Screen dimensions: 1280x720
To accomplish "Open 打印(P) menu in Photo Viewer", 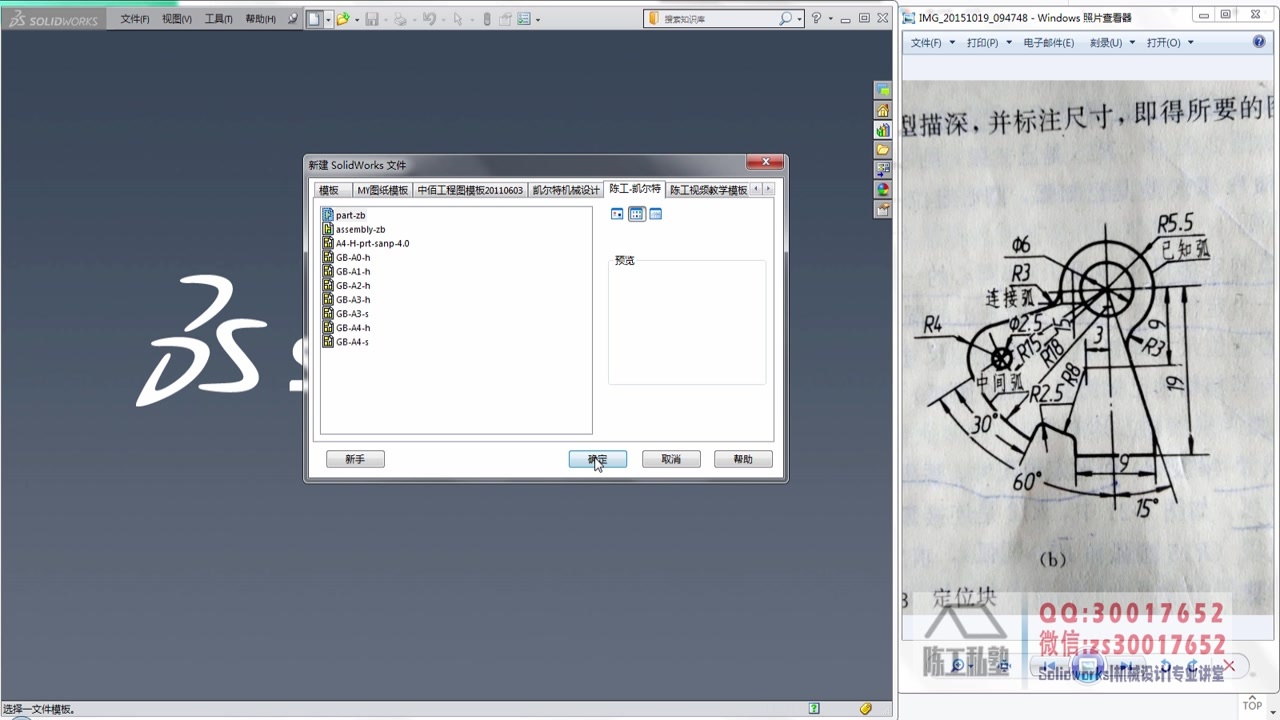I will [x=989, y=42].
